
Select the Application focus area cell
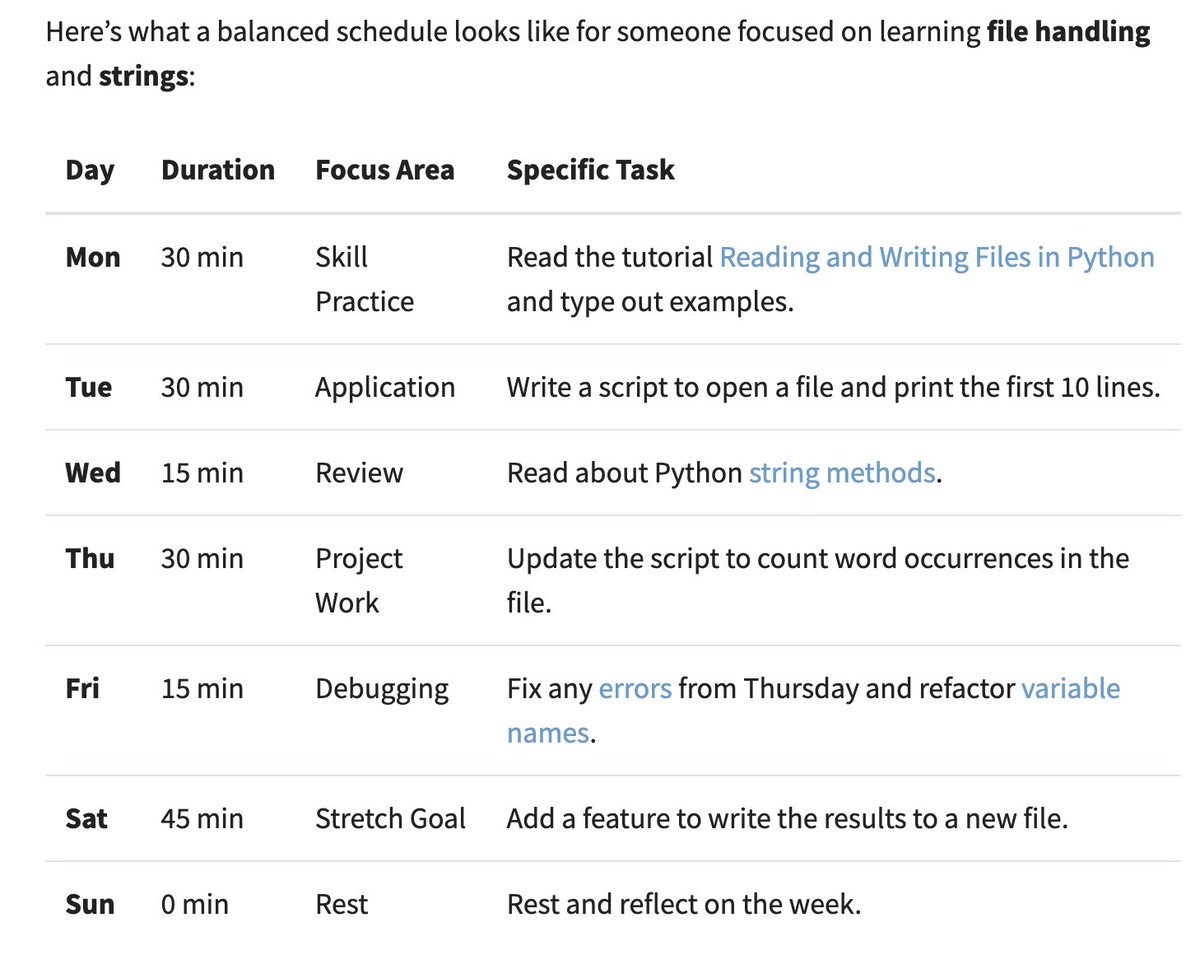(385, 387)
